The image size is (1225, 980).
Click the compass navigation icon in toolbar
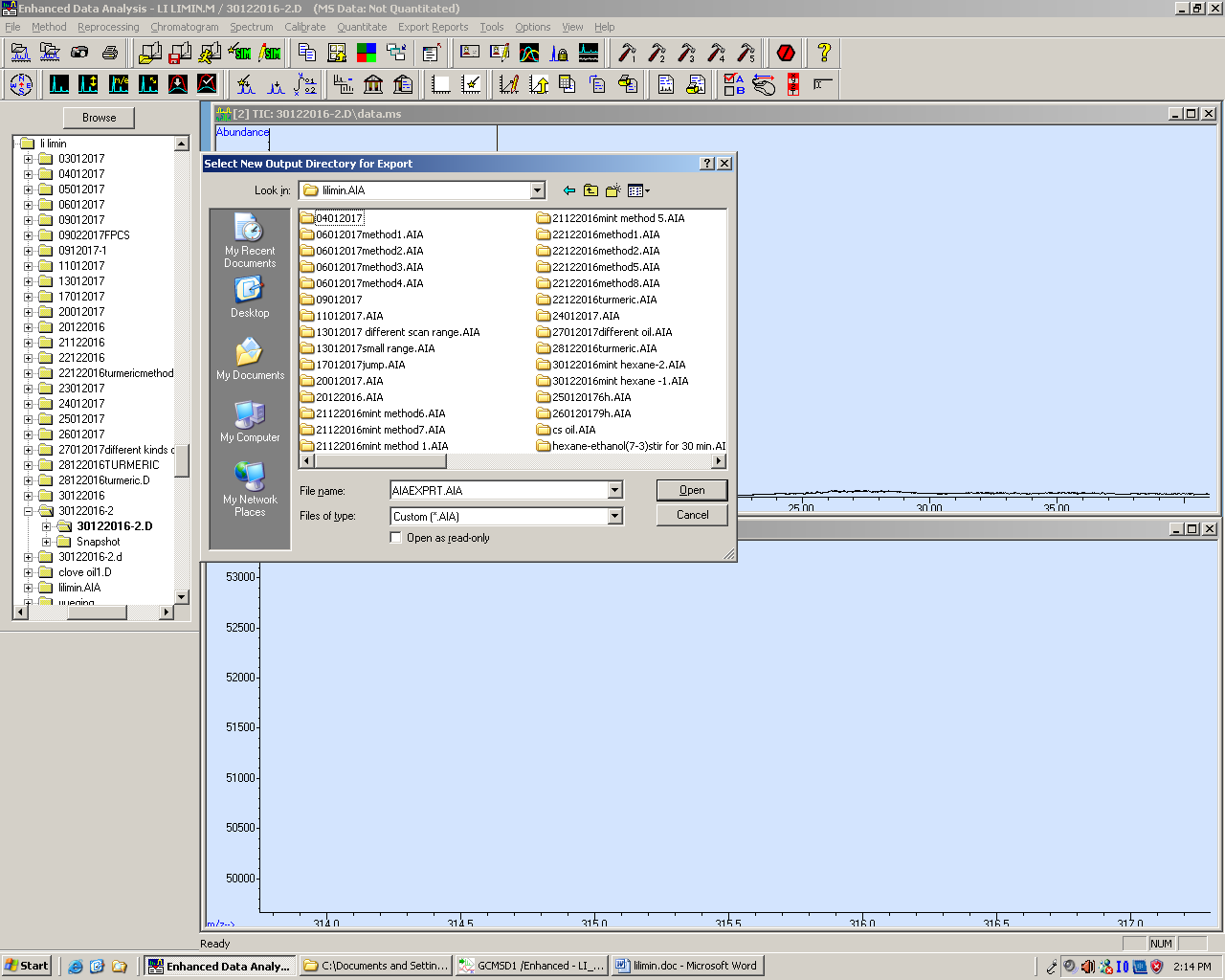click(x=21, y=85)
